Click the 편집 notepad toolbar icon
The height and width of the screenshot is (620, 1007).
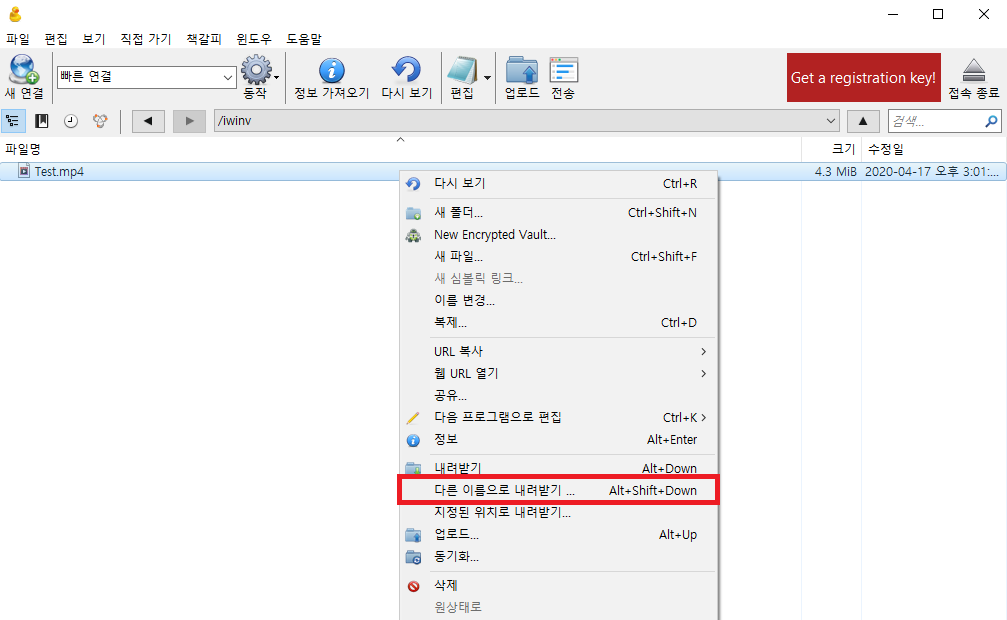pos(462,70)
